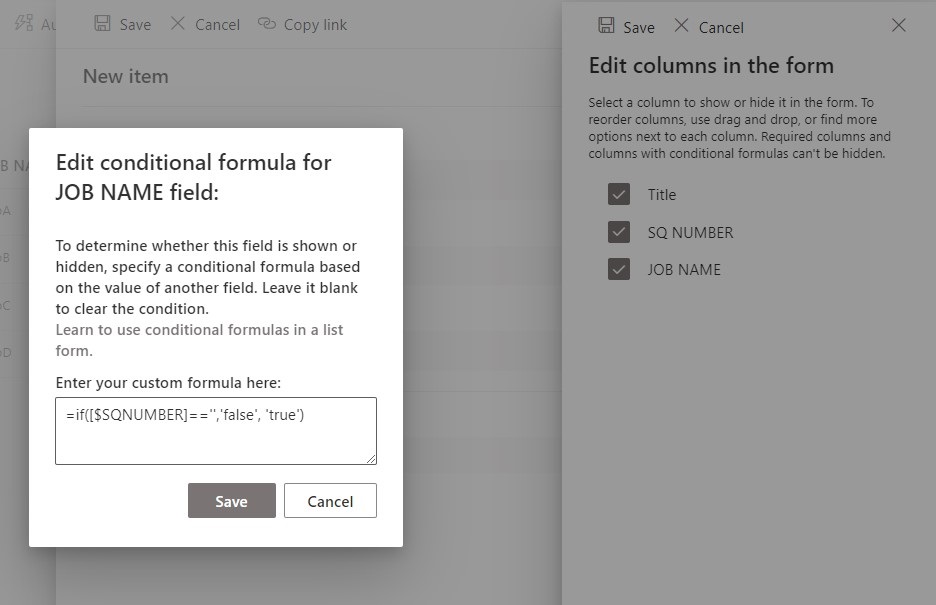
Task: Cancel the conditional formula dialog
Action: pos(330,501)
